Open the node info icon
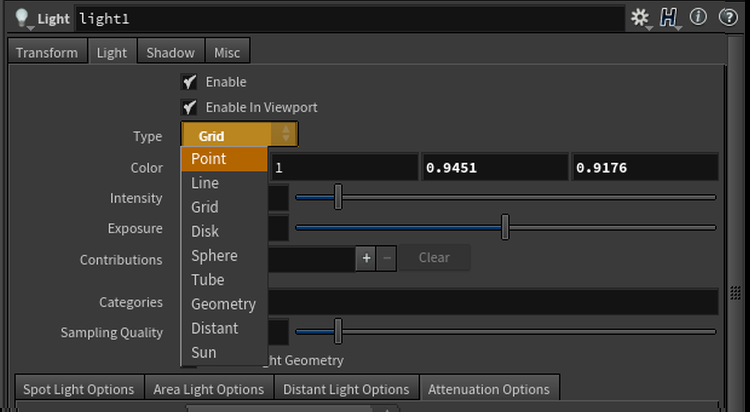This screenshot has width=750, height=412. (x=698, y=18)
